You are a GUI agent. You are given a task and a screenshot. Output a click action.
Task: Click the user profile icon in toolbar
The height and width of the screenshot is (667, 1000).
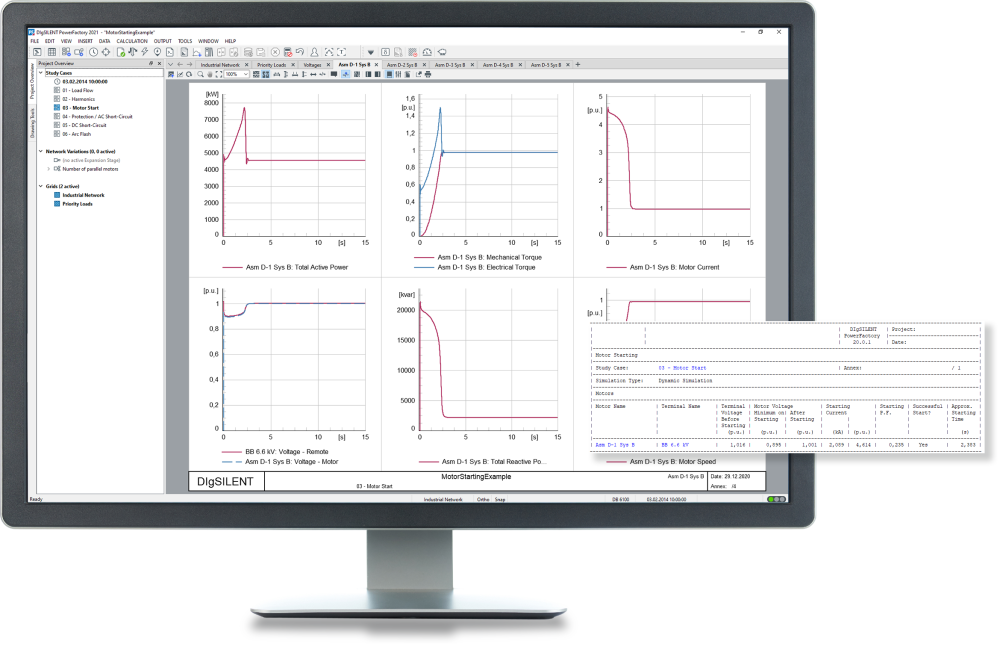click(314, 52)
